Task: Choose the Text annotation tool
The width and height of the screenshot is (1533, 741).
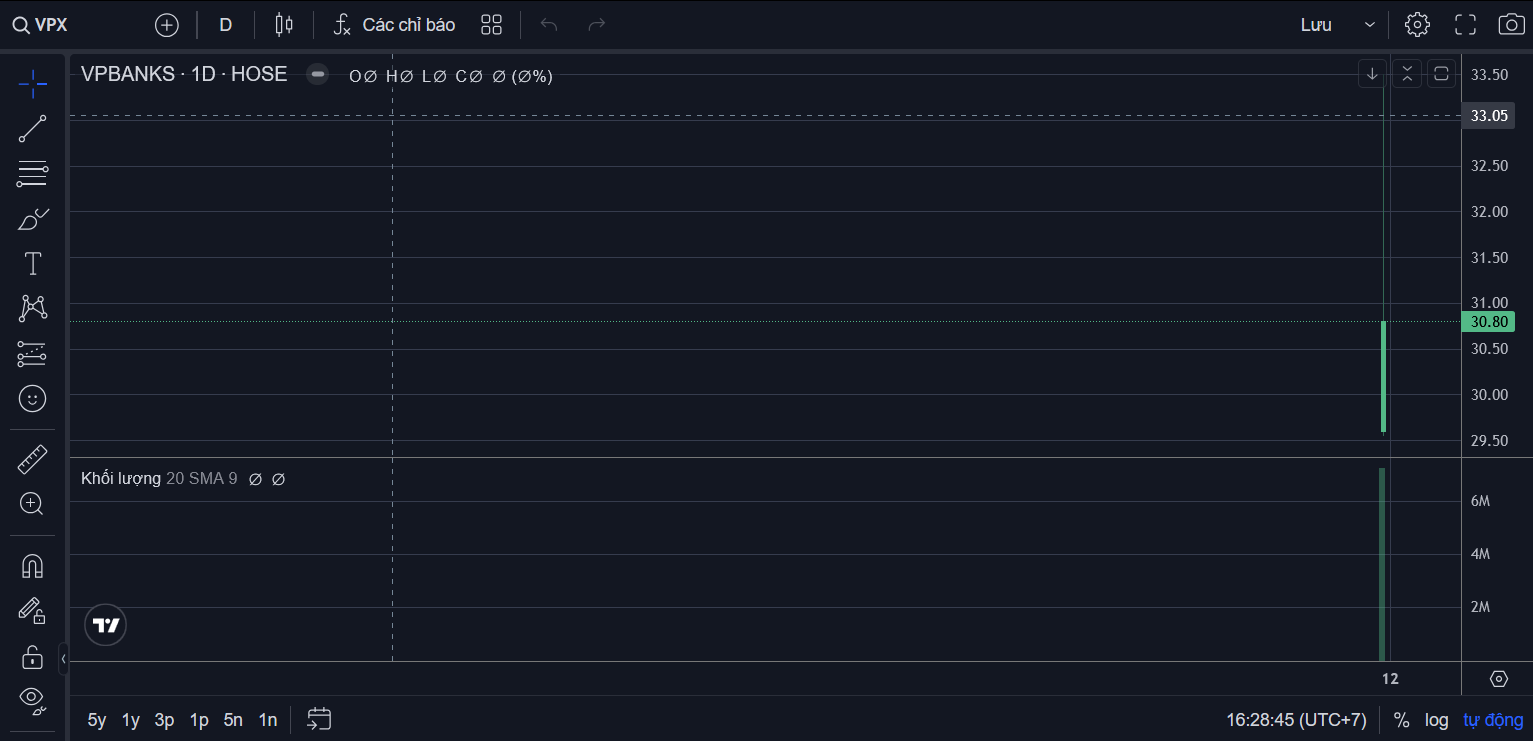Action: click(32, 264)
